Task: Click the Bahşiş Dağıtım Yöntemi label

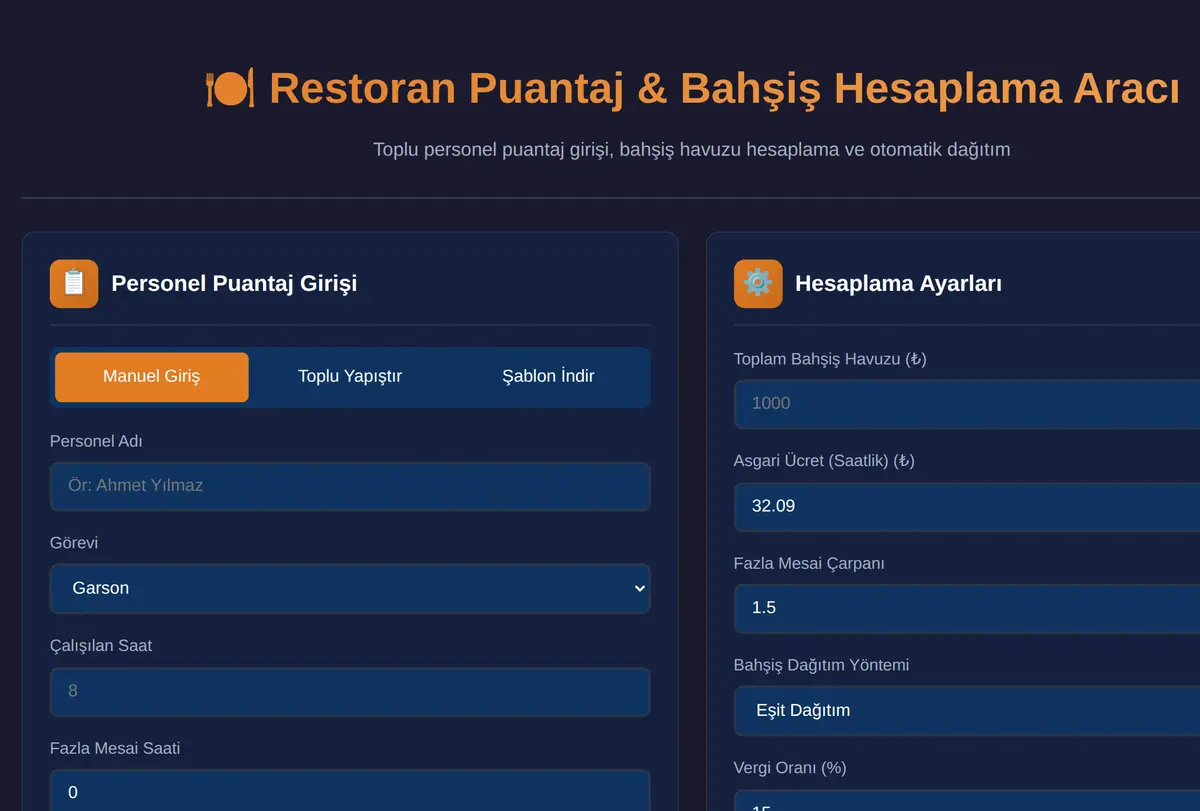Action: coord(821,666)
